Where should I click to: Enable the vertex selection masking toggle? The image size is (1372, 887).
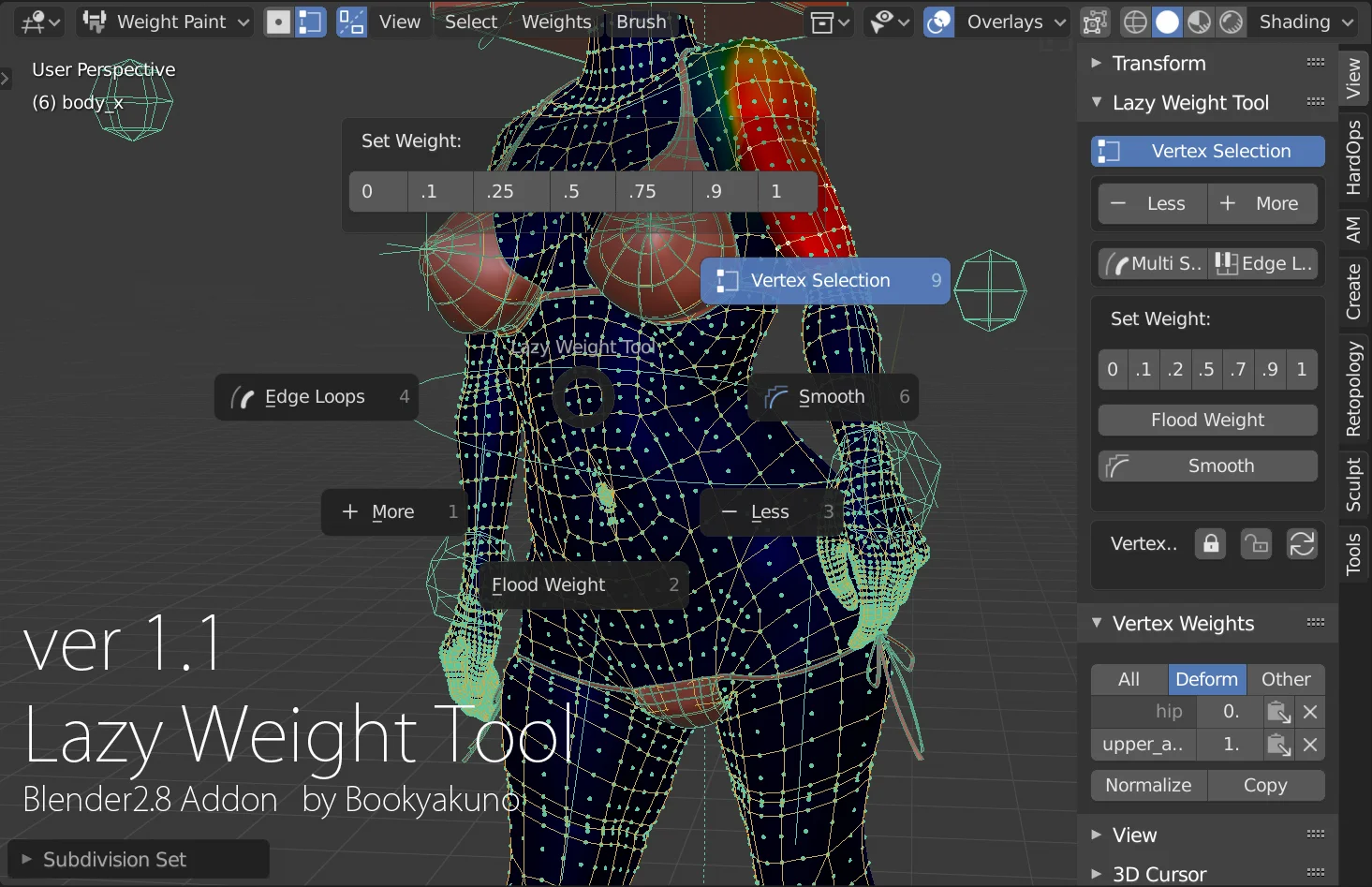click(309, 22)
